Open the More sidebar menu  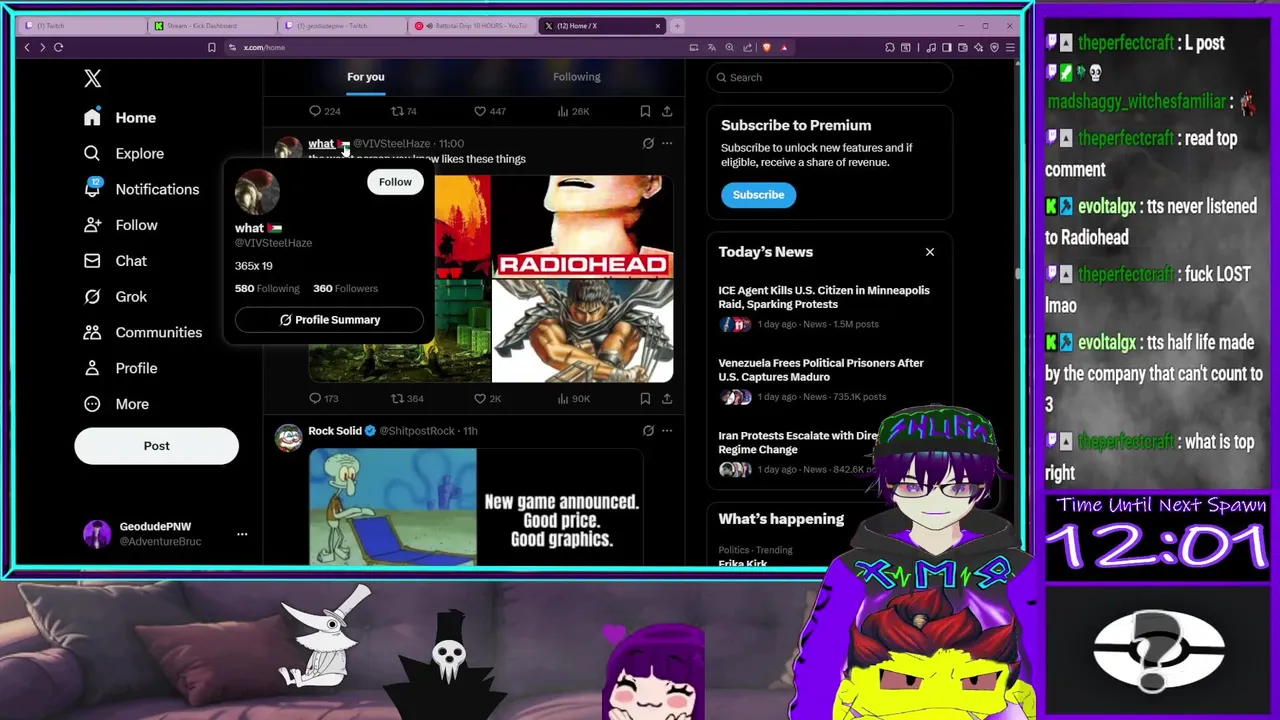pos(117,404)
